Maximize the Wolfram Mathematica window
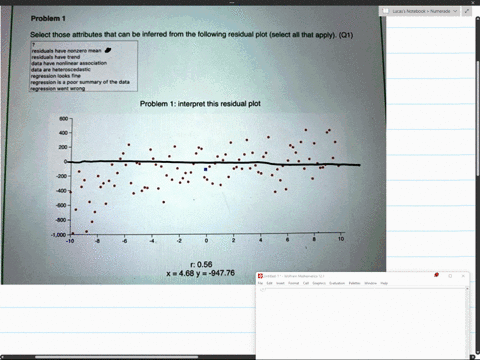Image resolution: width=480 pixels, height=360 pixels. point(450,276)
